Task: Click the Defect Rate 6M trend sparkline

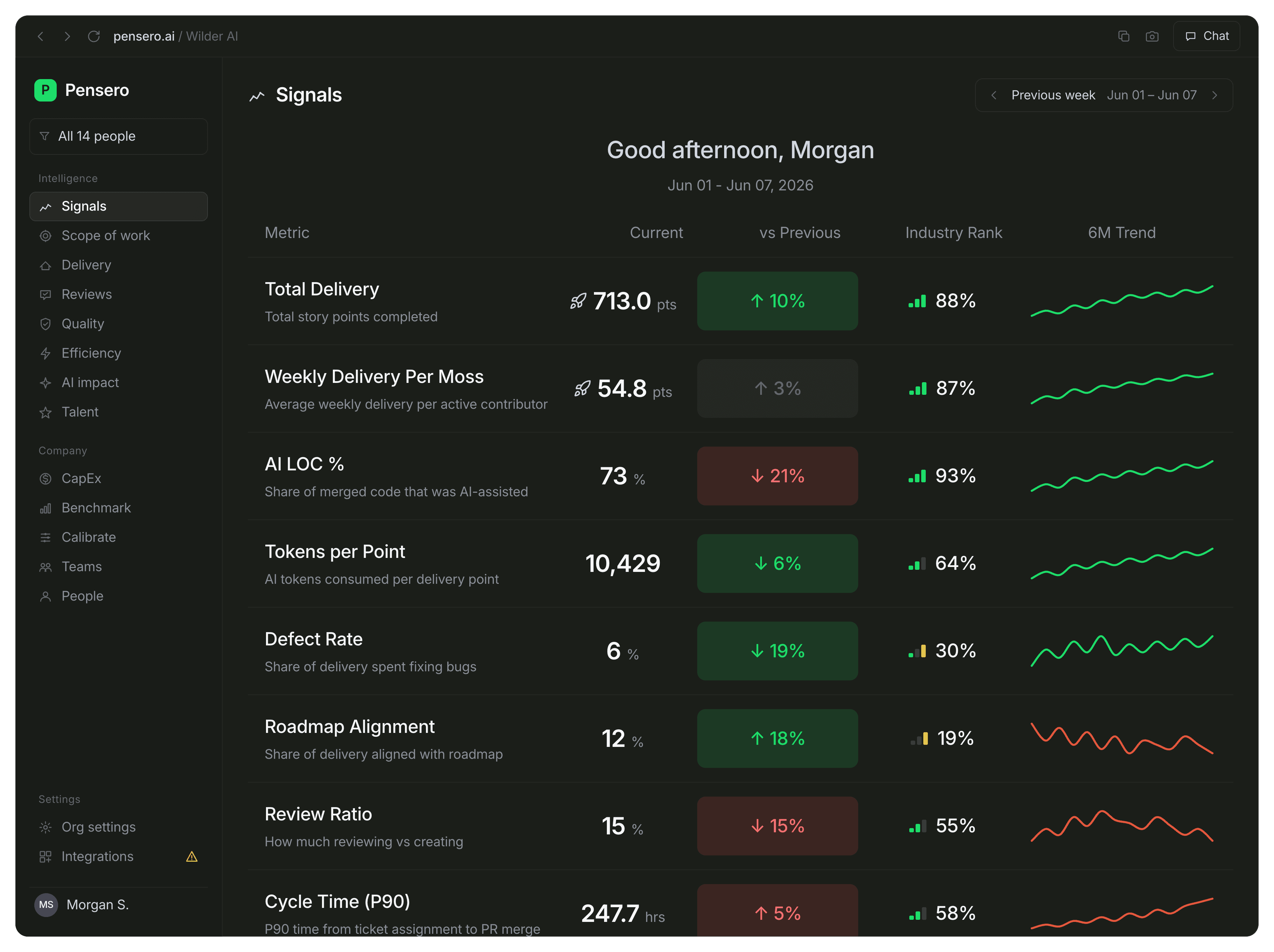Action: 1121,651
